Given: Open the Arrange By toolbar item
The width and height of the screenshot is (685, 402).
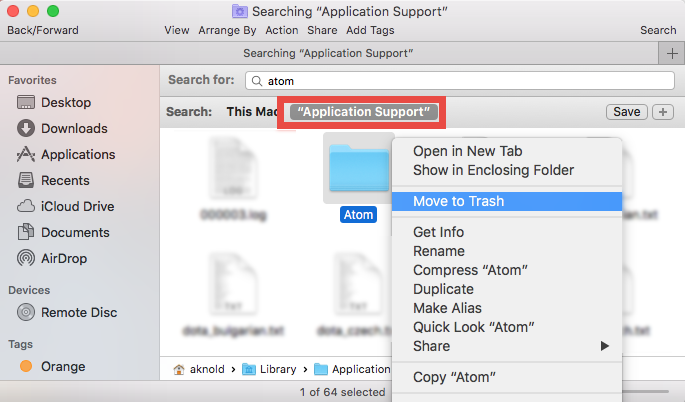Looking at the screenshot, I should (227, 30).
